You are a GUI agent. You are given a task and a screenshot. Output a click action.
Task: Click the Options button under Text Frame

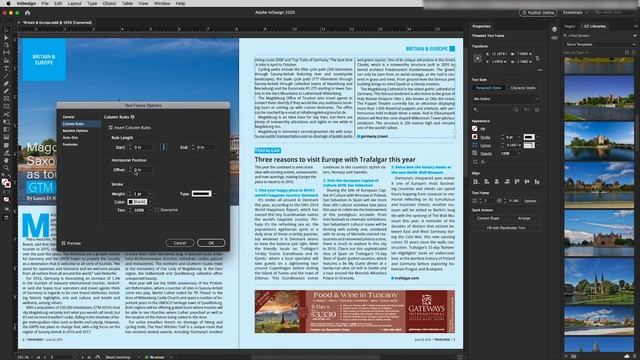point(530,201)
